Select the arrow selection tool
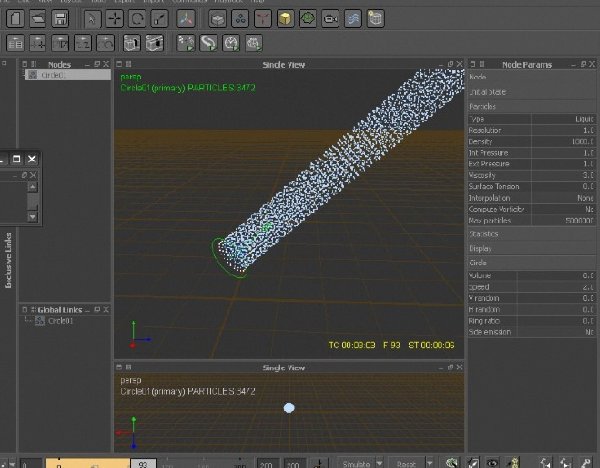This screenshot has width=600, height=468. click(92, 18)
